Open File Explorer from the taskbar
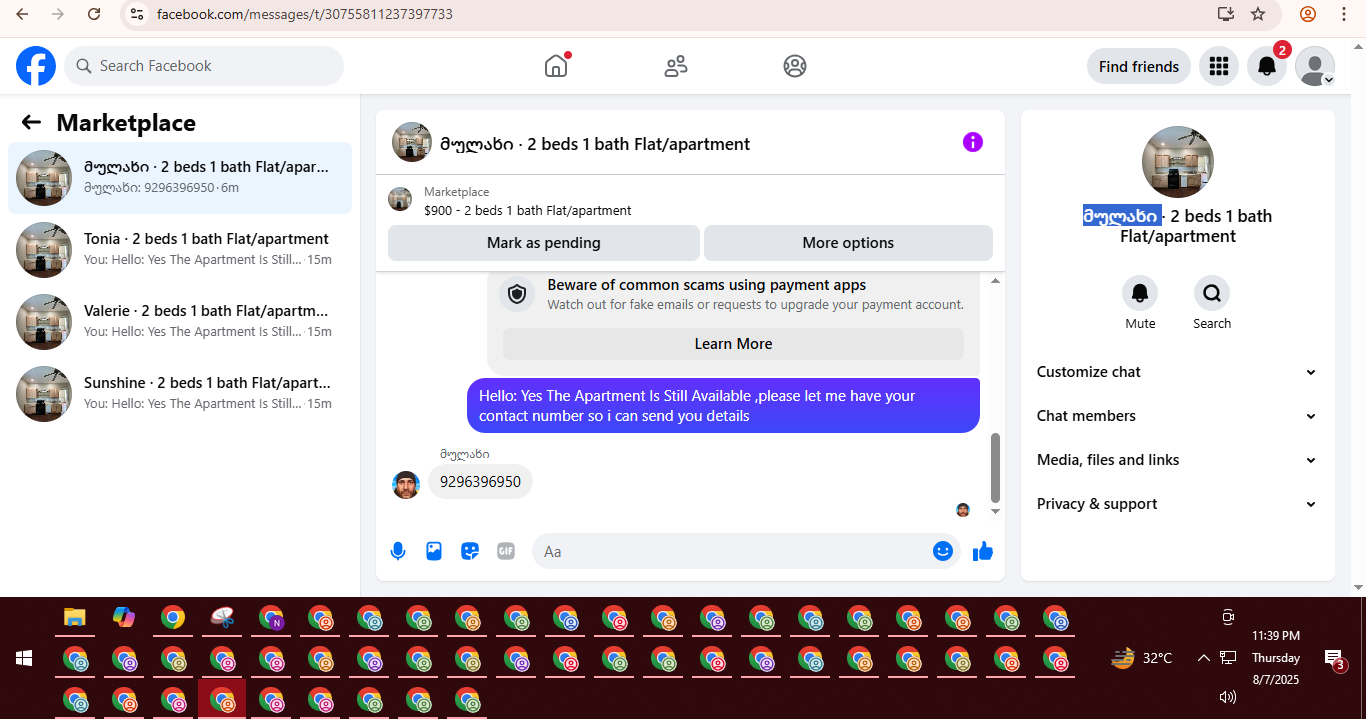The height and width of the screenshot is (719, 1366). click(75, 618)
